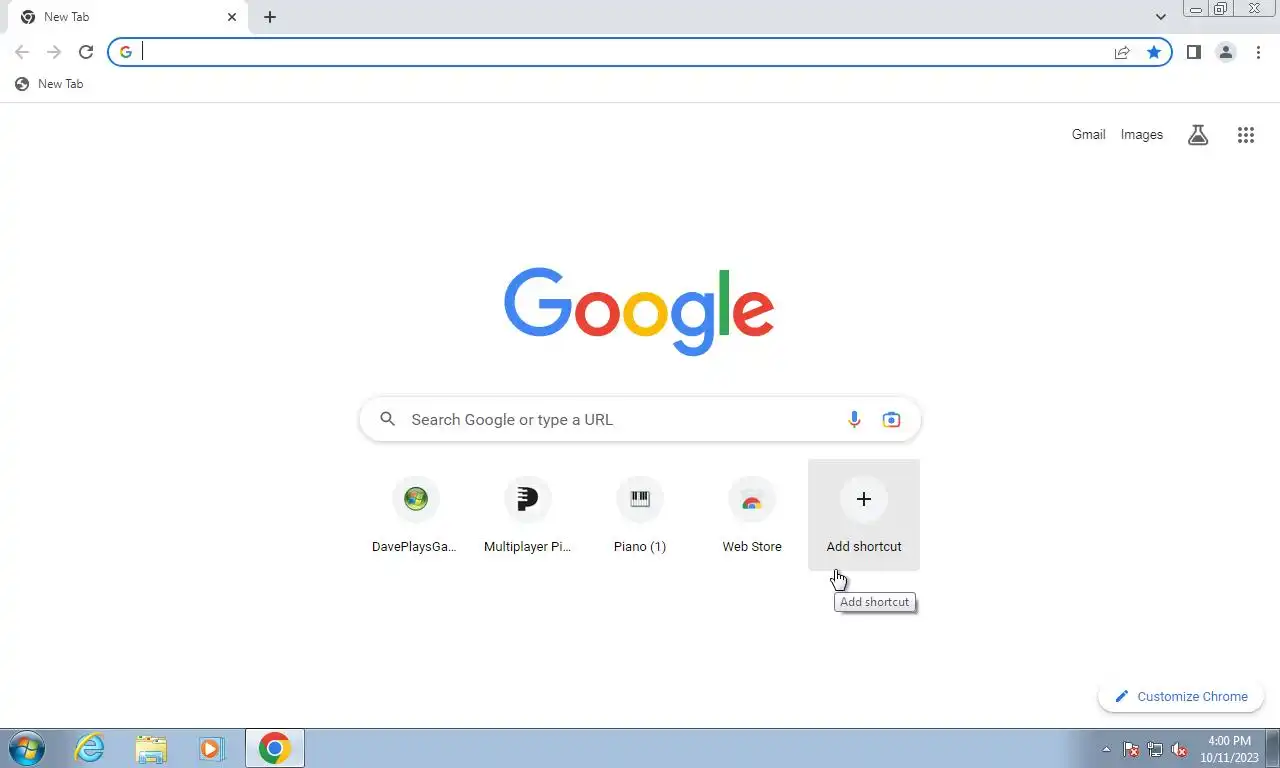Click the Google logo
The width and height of the screenshot is (1280, 768).
pyautogui.click(x=639, y=311)
